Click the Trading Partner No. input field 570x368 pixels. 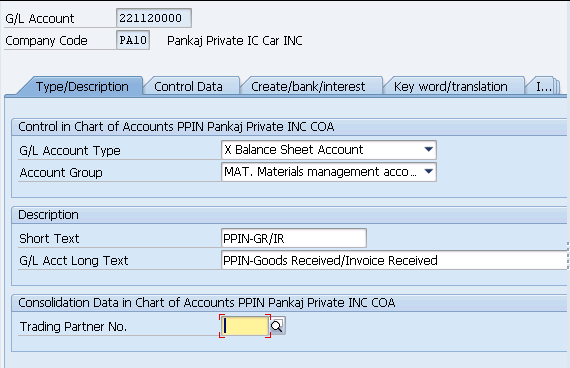coord(245,326)
